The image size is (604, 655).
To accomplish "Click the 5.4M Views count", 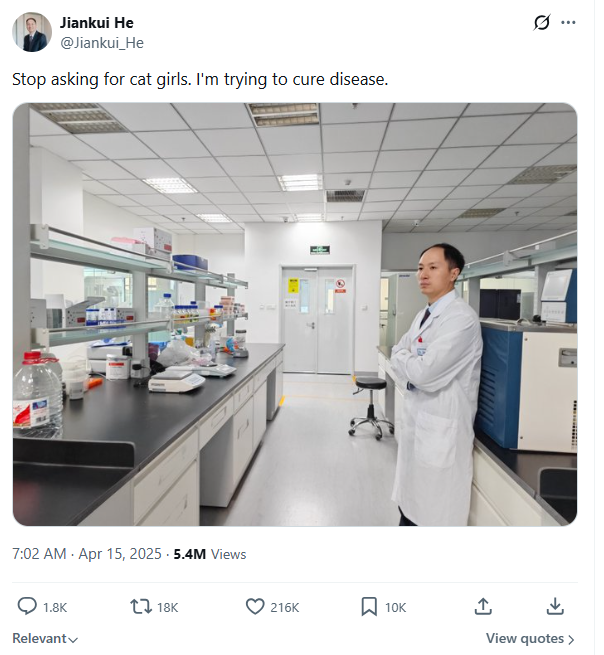I will [210, 554].
